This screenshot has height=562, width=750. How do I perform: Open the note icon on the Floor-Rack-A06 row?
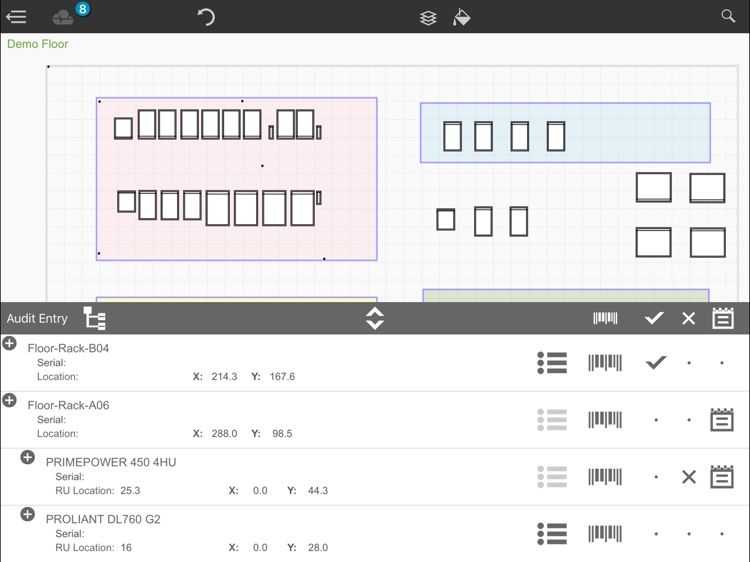tap(722, 419)
